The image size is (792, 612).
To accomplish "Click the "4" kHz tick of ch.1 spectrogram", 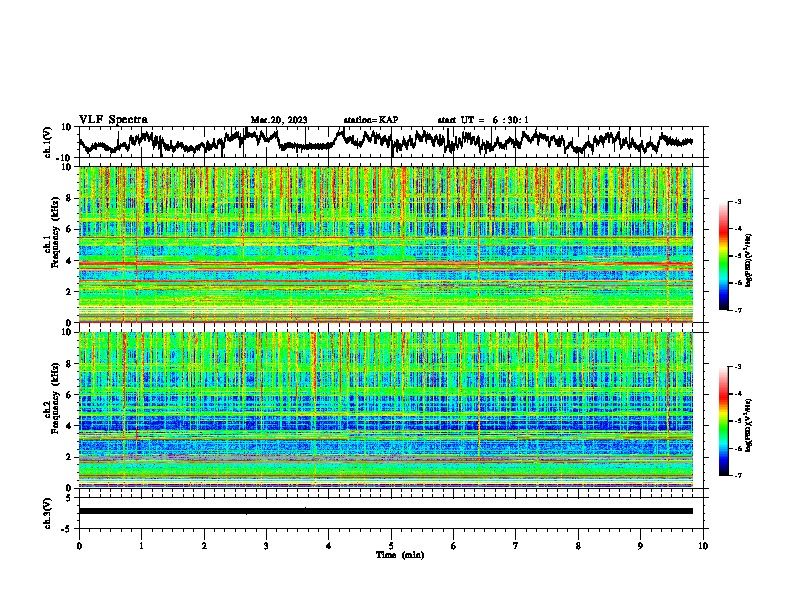I will pos(70,261).
